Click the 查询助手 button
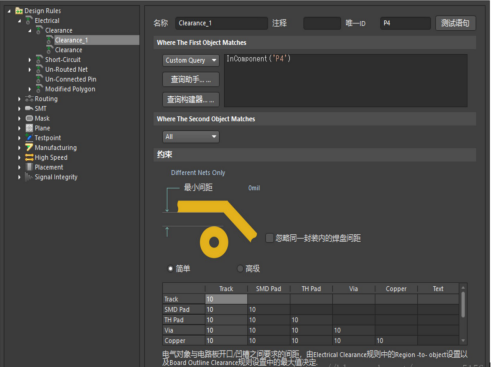Screen dimensions: 491x368 click(191, 80)
